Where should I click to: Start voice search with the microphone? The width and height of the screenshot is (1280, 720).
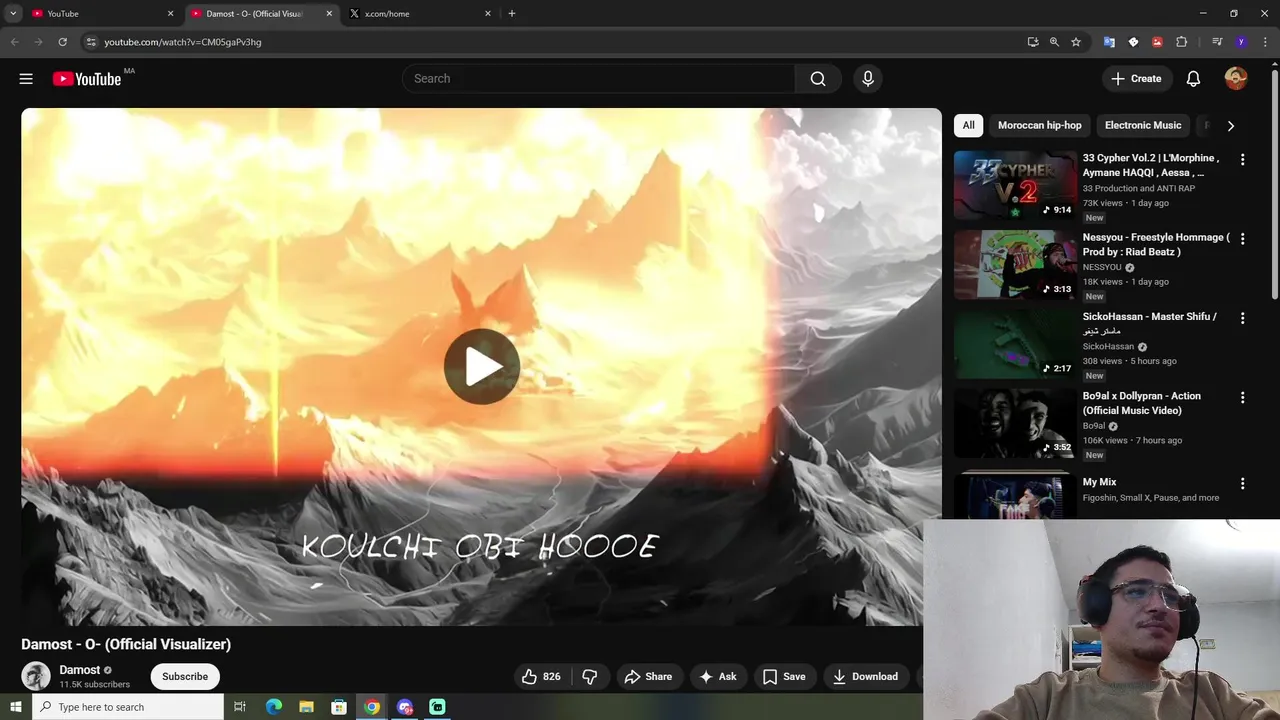tap(868, 79)
